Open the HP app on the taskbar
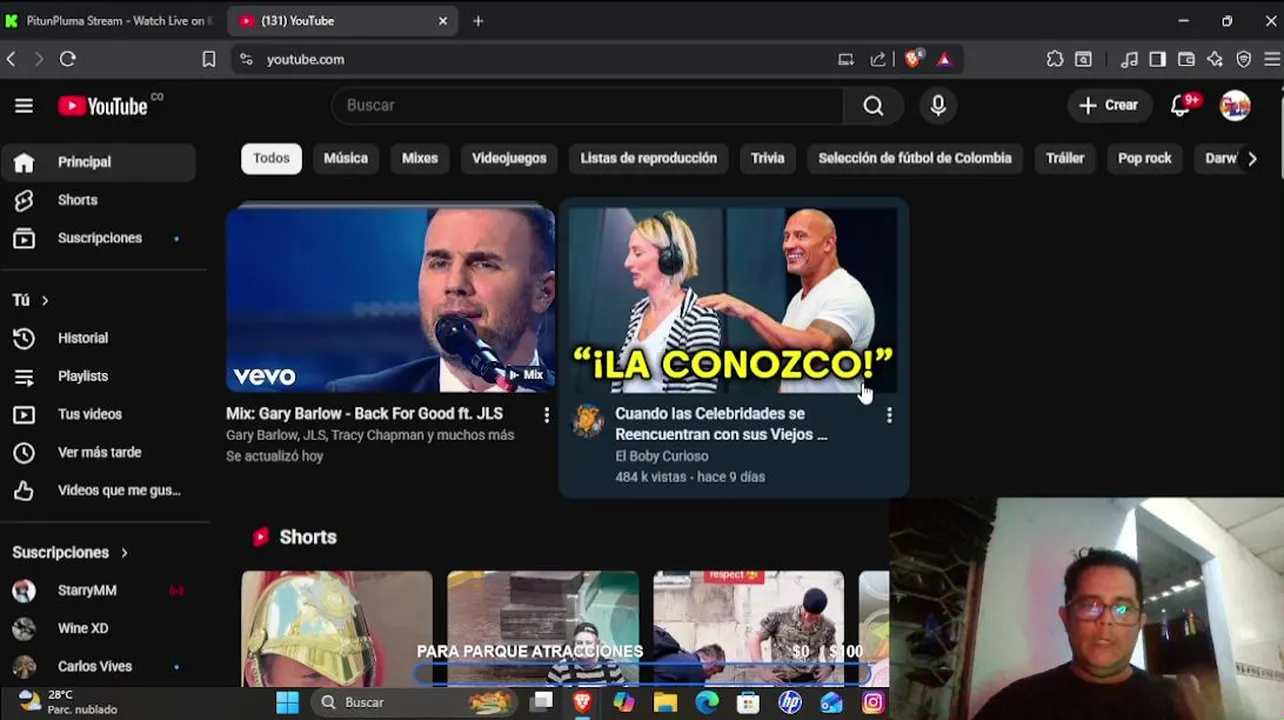Screen dimensions: 1284x720 pos(790,702)
